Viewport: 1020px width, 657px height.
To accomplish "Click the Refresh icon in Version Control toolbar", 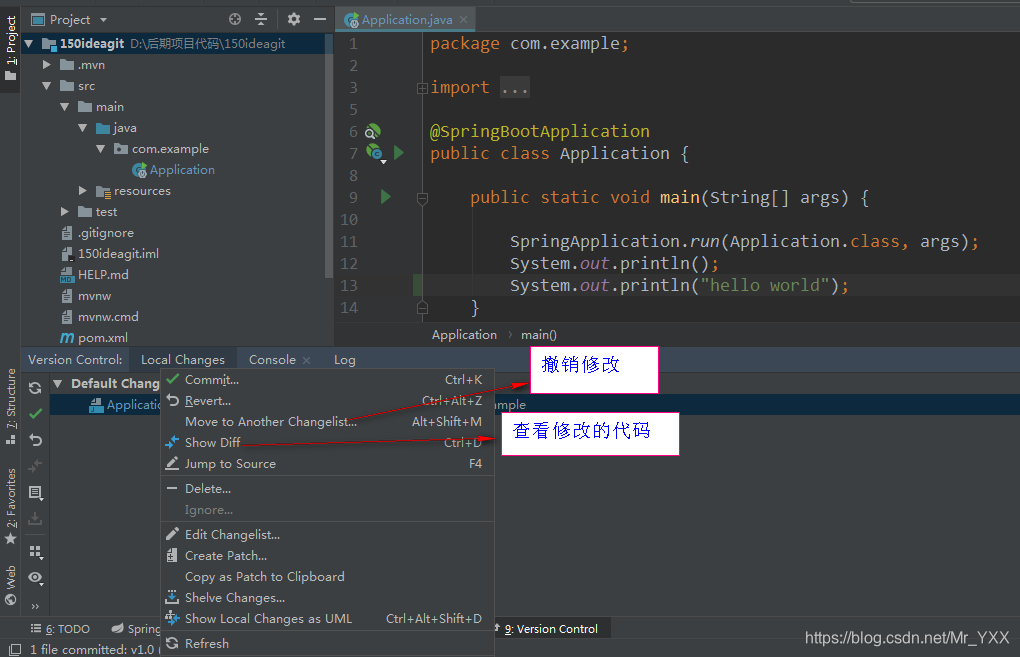I will (x=35, y=388).
